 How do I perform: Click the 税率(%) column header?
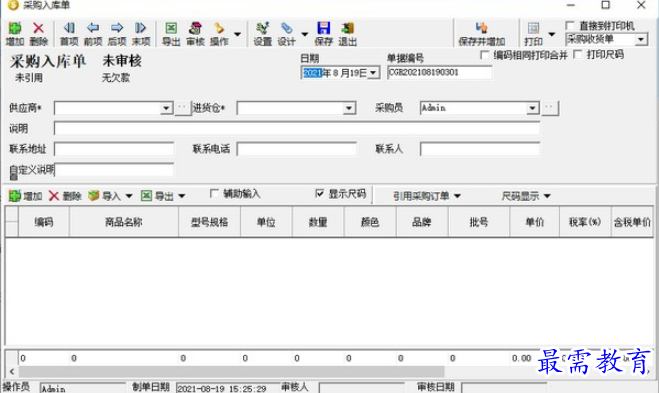(585, 222)
